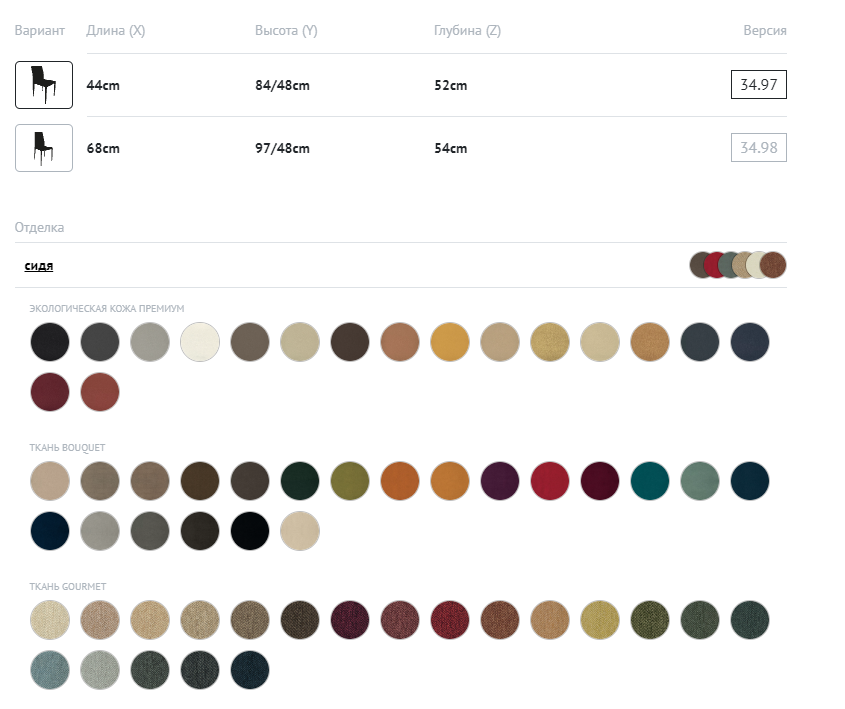
Task: Open the сидя finish section
Action: point(39,266)
